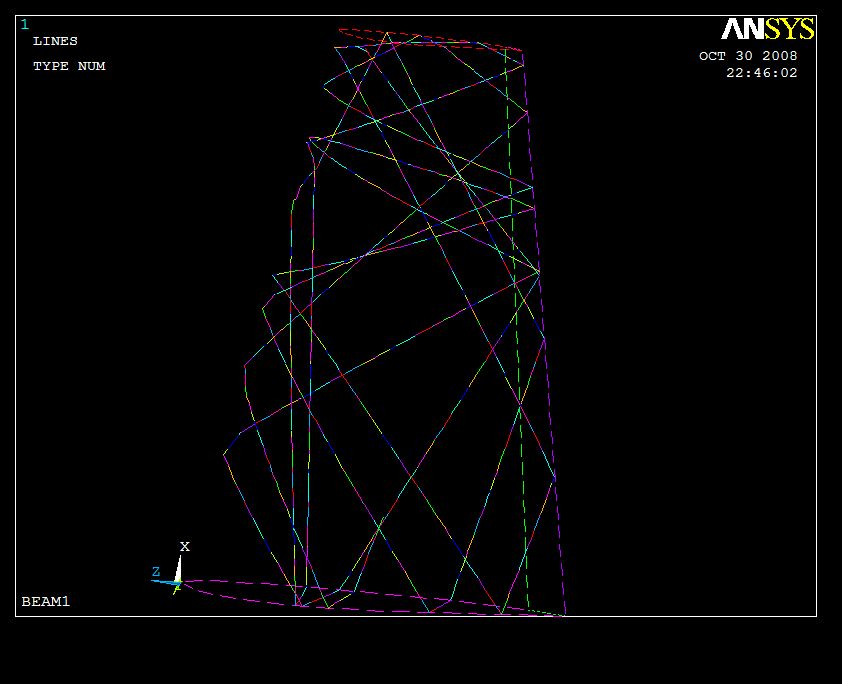This screenshot has width=842, height=684.
Task: Select the TYPE NUM label
Action: point(69,66)
